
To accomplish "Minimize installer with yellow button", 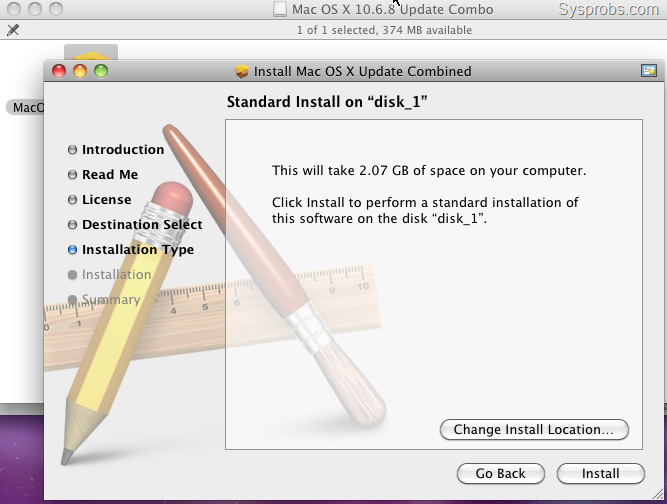I will pyautogui.click(x=80, y=71).
